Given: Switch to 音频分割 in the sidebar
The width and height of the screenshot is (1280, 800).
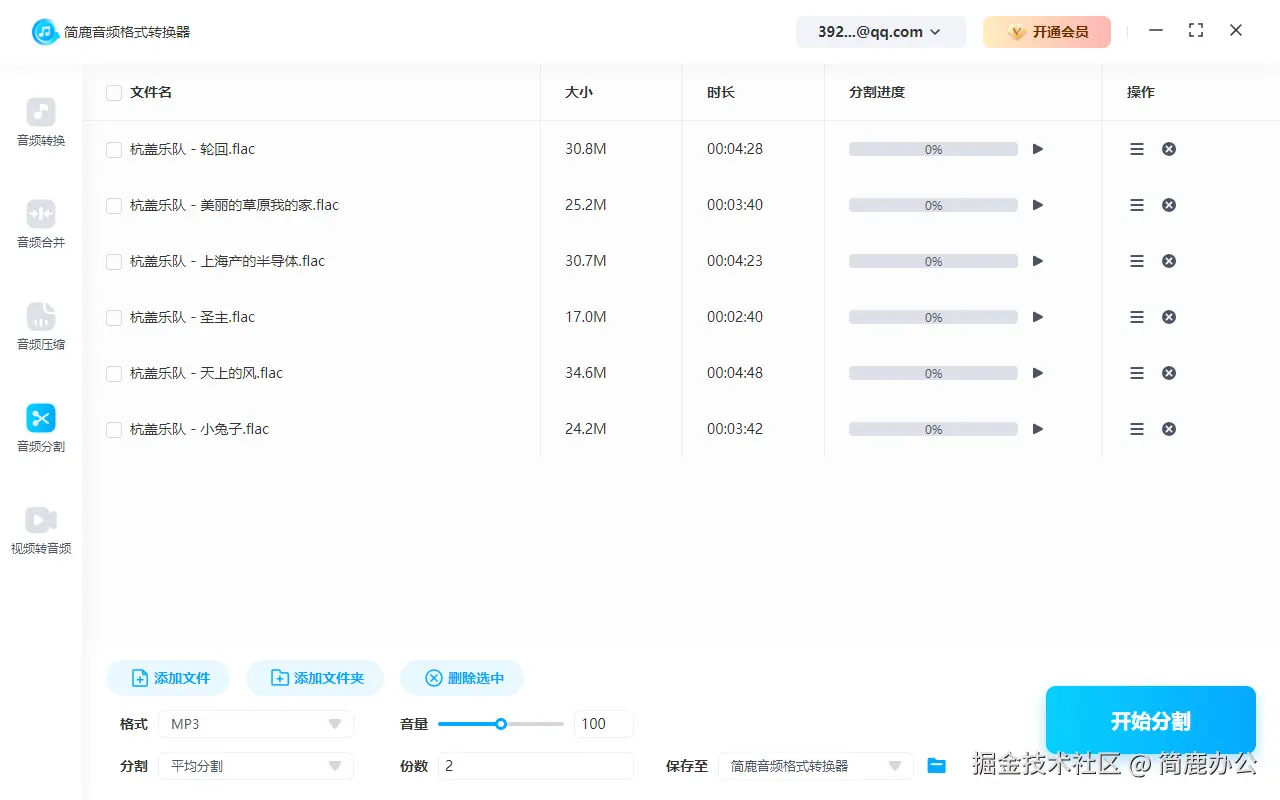Looking at the screenshot, I should click(41, 428).
